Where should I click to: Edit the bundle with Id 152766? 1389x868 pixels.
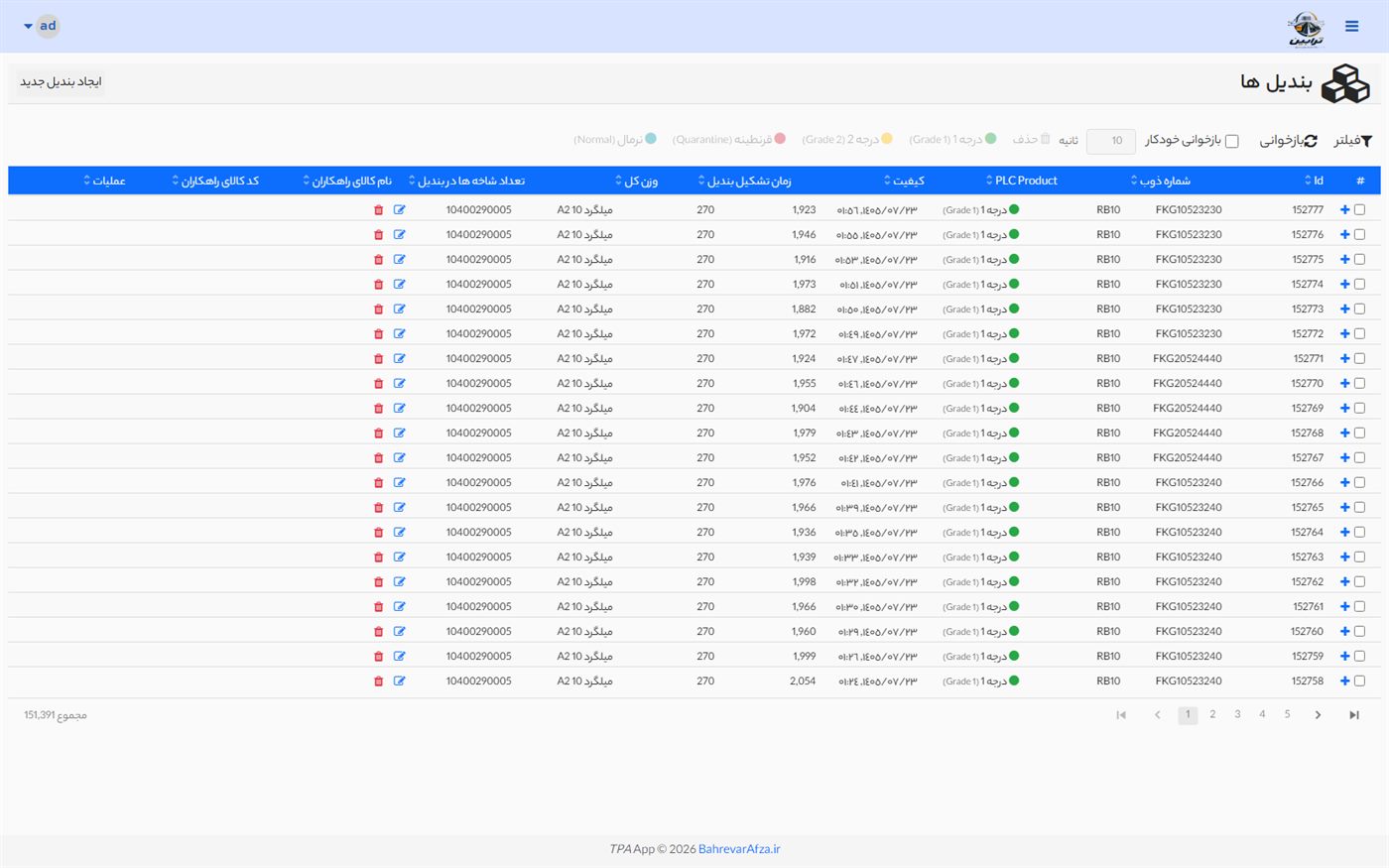coord(400,482)
